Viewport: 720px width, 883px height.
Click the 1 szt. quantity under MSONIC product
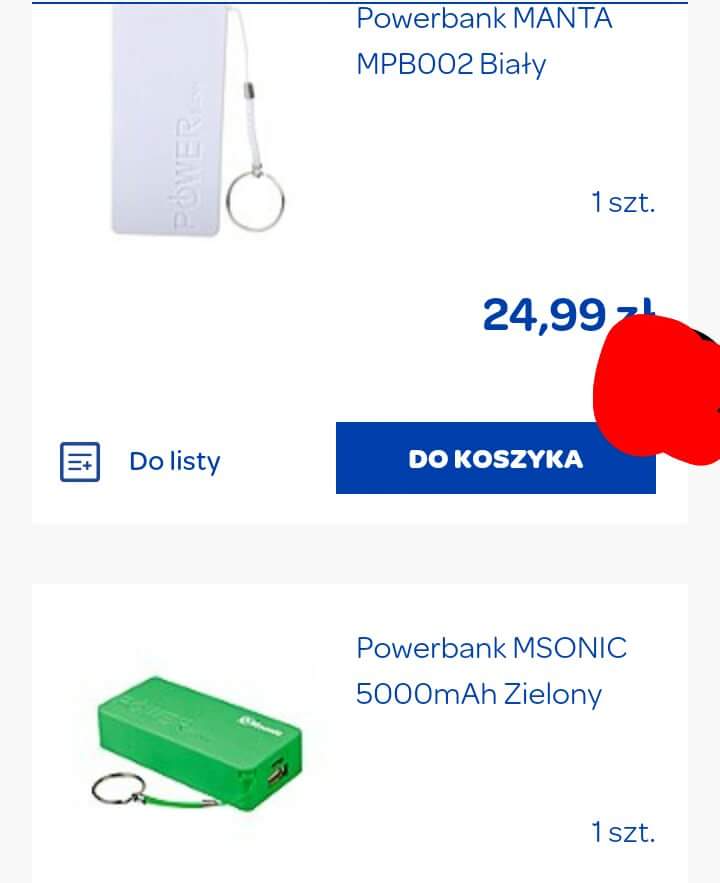[623, 832]
